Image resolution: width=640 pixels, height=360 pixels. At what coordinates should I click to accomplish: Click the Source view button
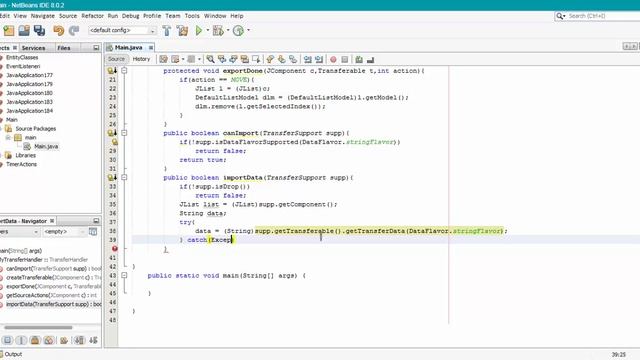(x=116, y=59)
